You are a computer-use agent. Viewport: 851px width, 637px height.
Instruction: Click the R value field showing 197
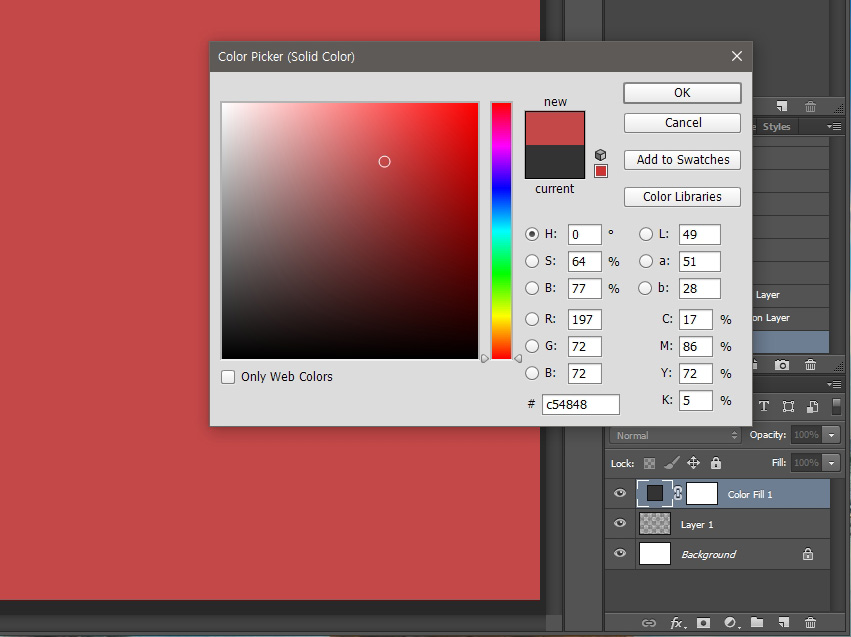(585, 319)
